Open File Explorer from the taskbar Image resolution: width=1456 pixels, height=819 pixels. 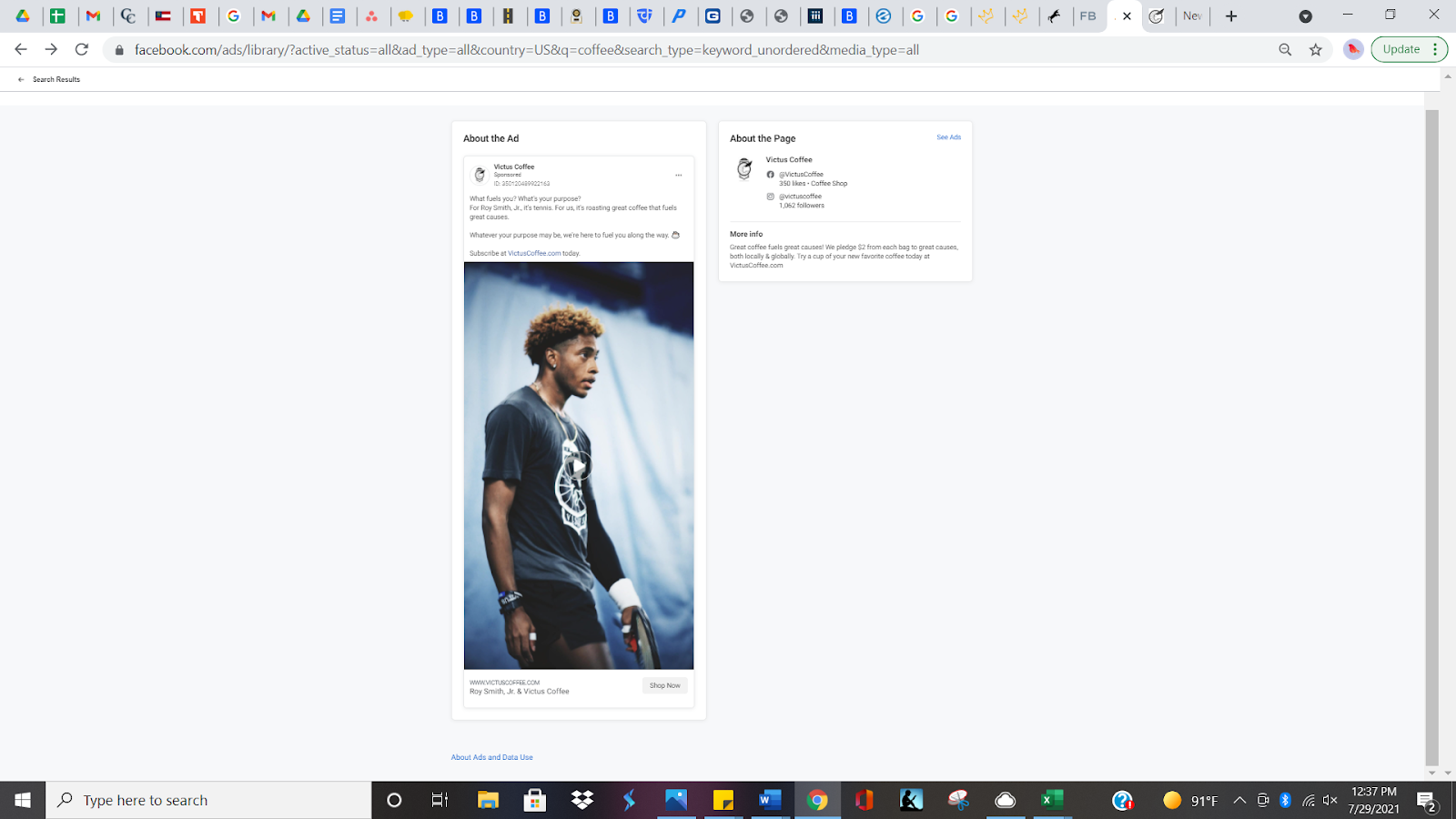tap(489, 800)
